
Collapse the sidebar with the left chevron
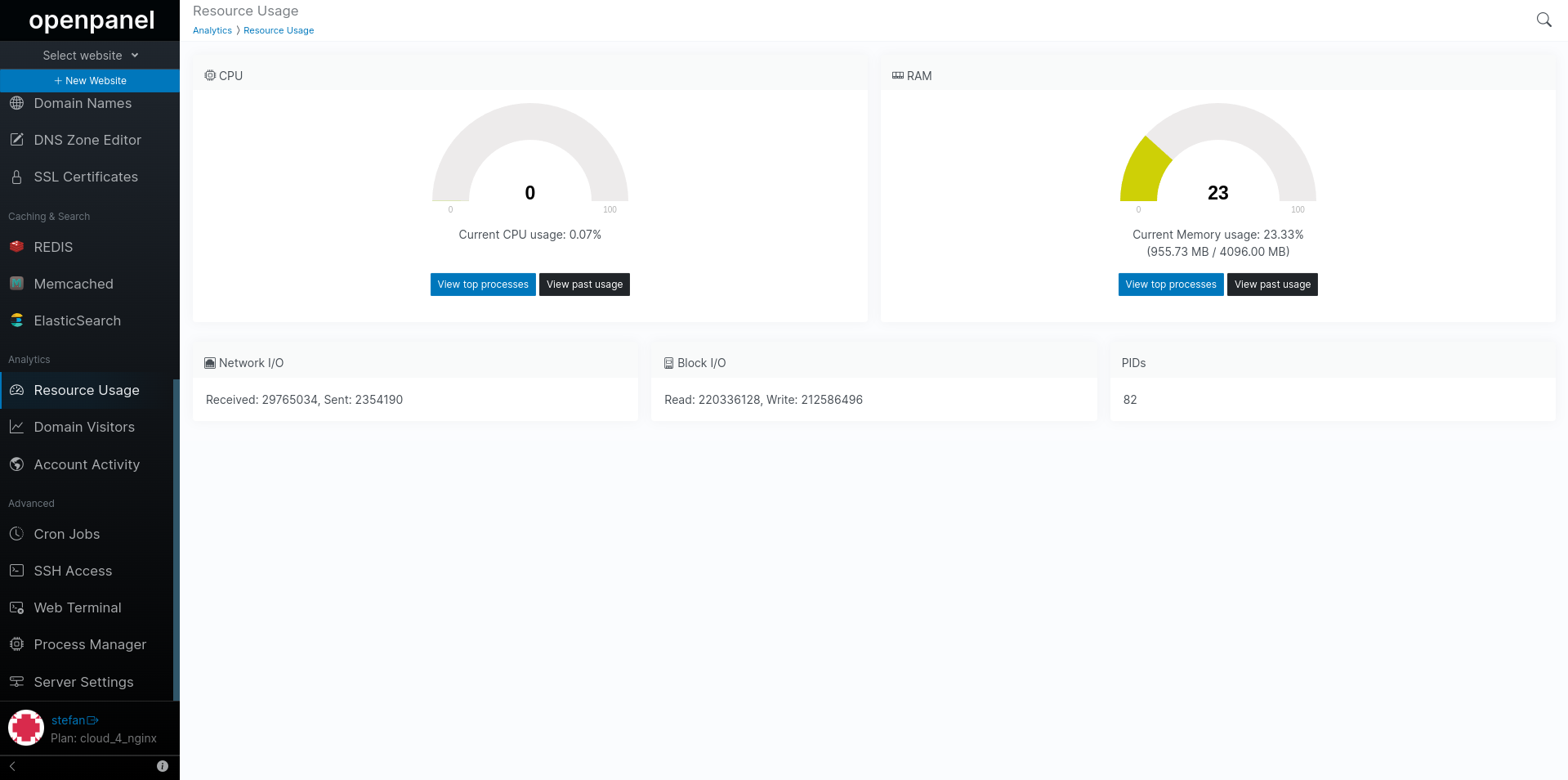pyautogui.click(x=12, y=766)
